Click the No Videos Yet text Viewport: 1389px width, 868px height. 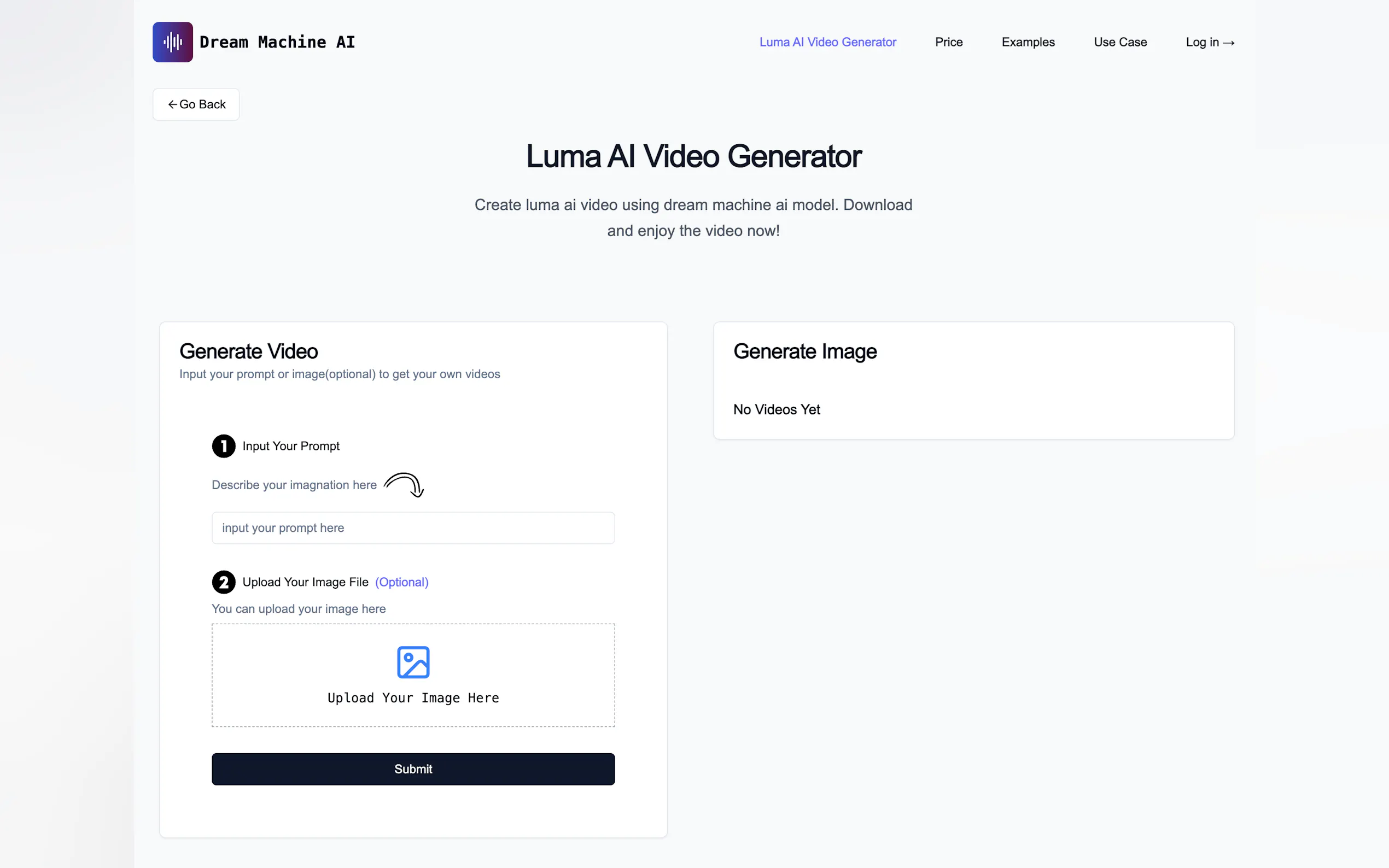[777, 409]
